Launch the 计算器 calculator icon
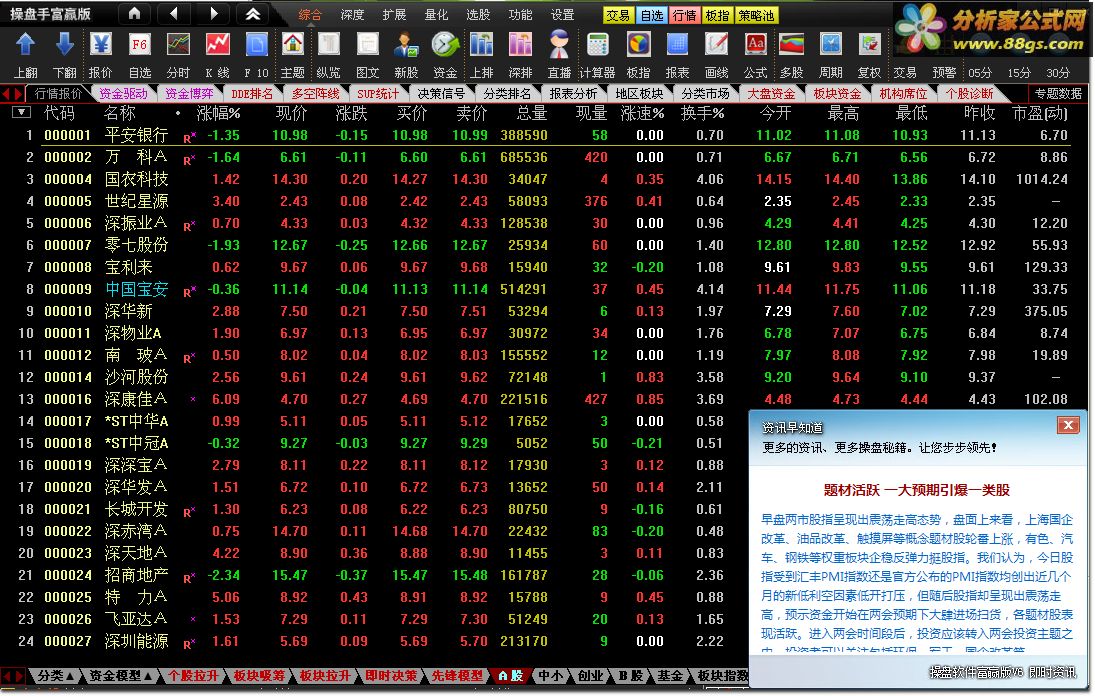 coord(597,45)
